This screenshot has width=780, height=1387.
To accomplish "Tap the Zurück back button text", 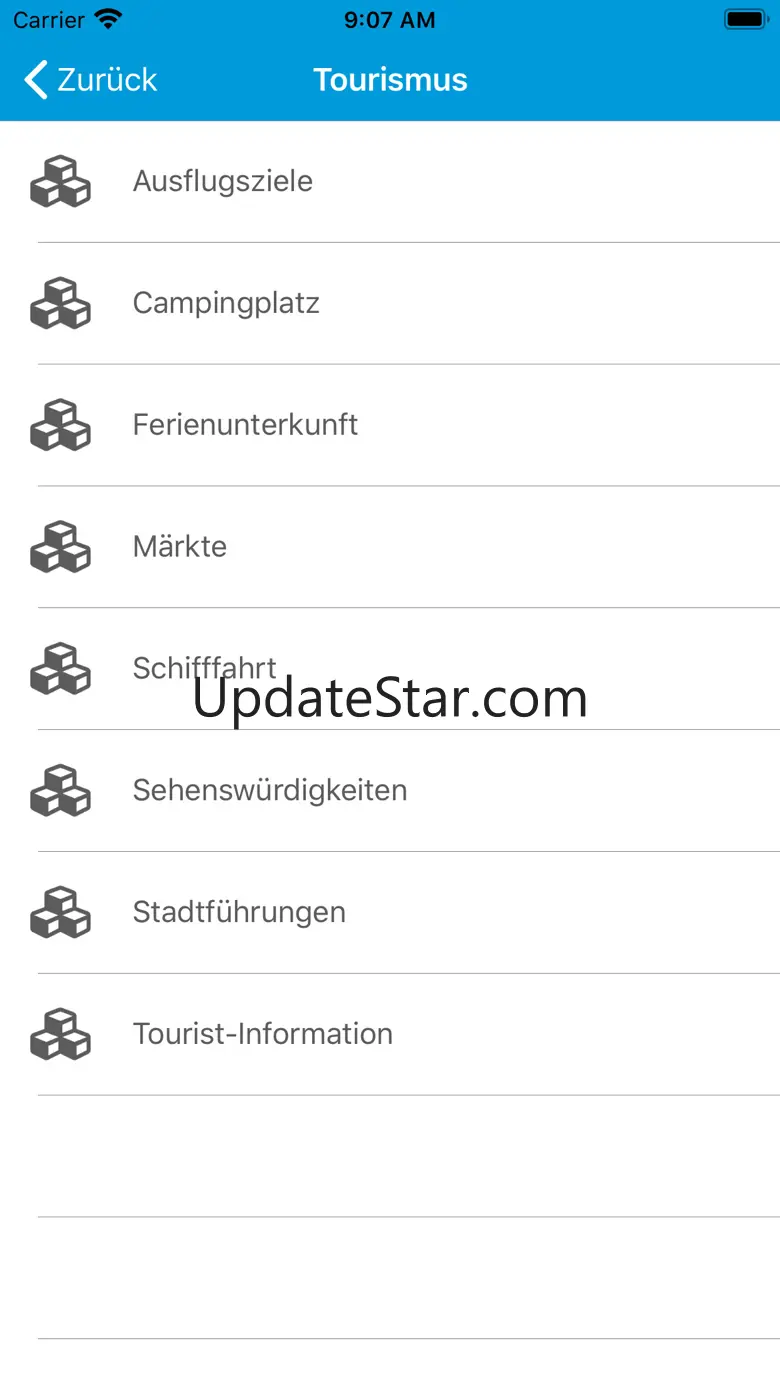I will 107,80.
